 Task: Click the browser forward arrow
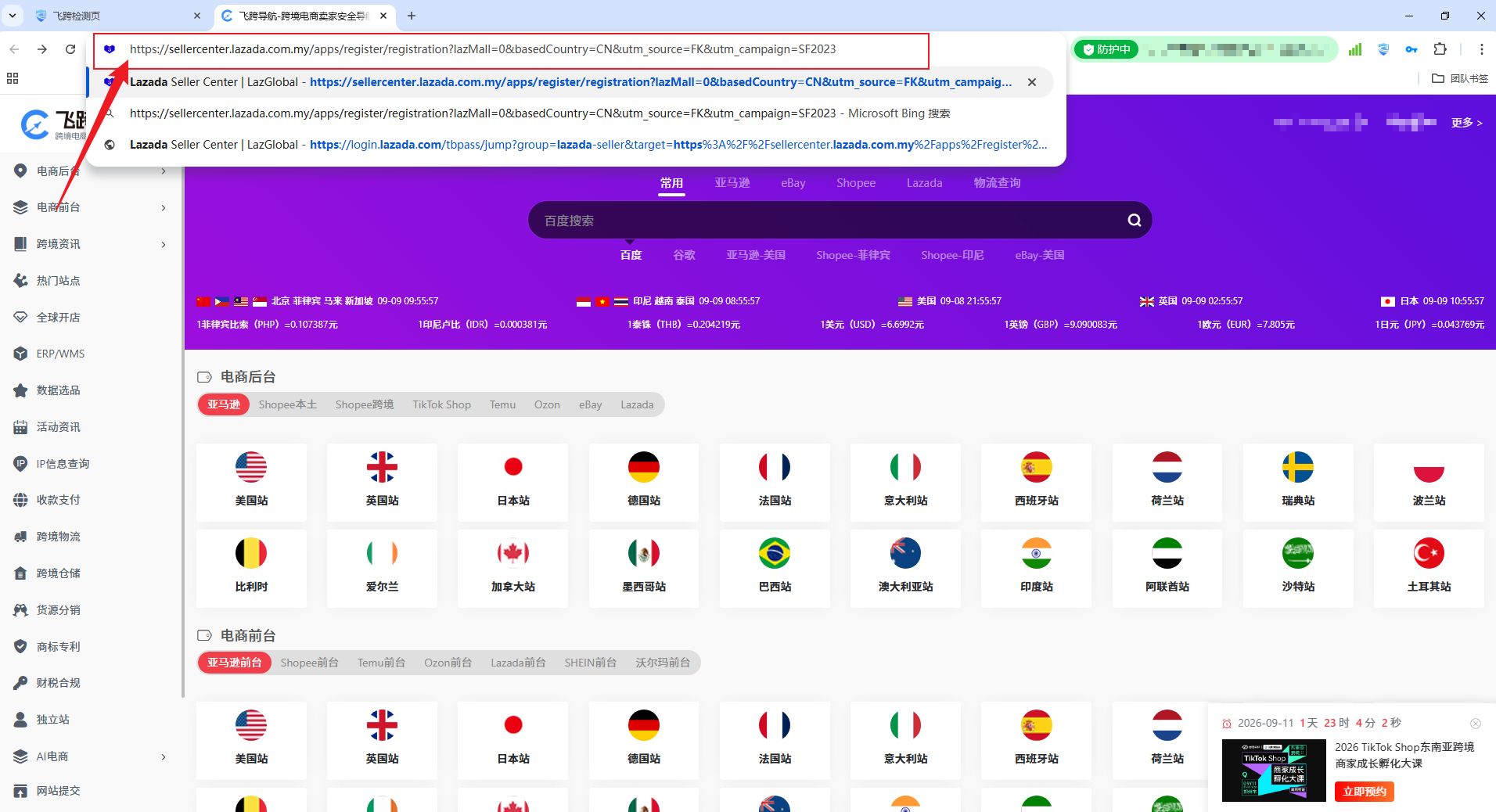[42, 49]
